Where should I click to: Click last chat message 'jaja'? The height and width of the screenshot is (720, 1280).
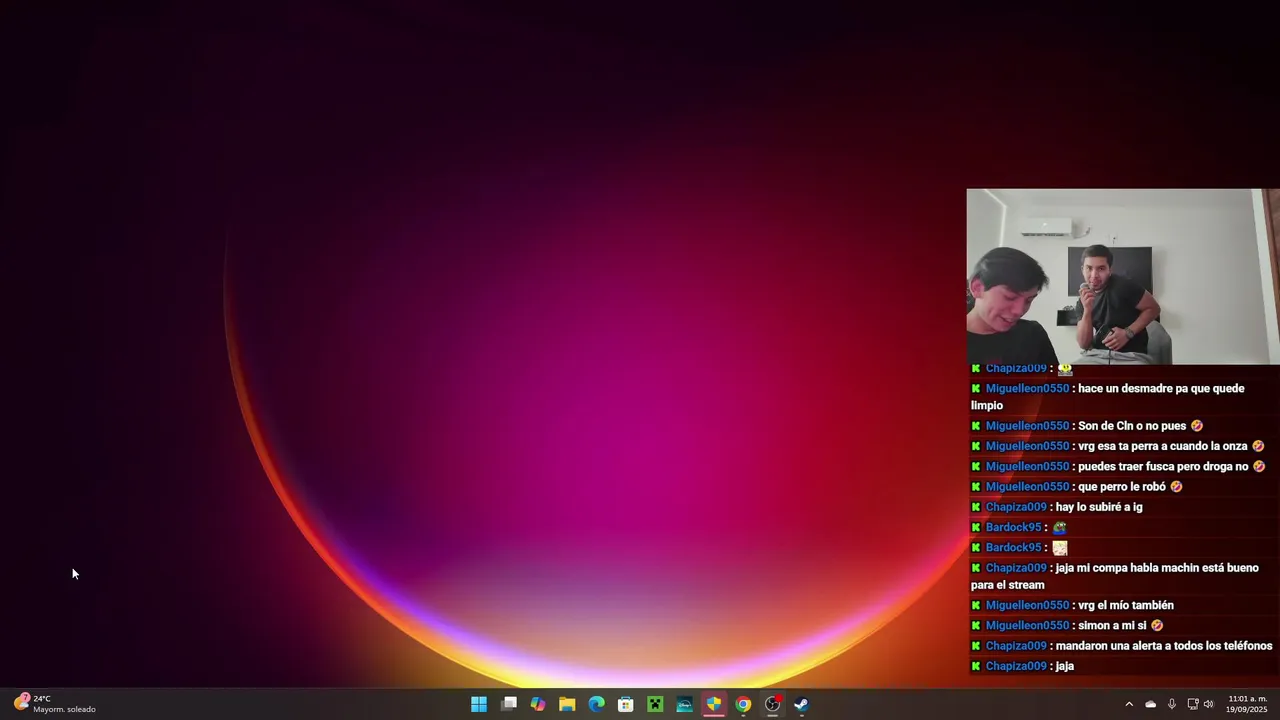[x=1065, y=666]
